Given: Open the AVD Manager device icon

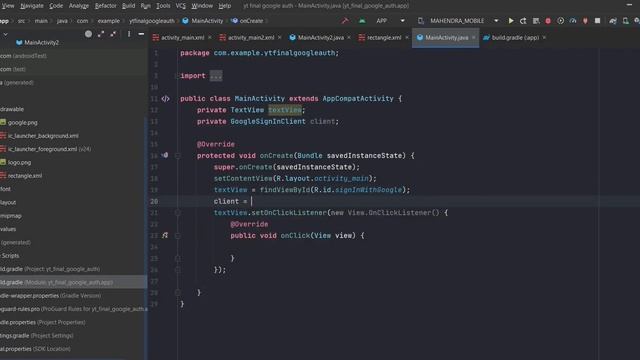Looking at the screenshot, I should (x=625, y=20).
